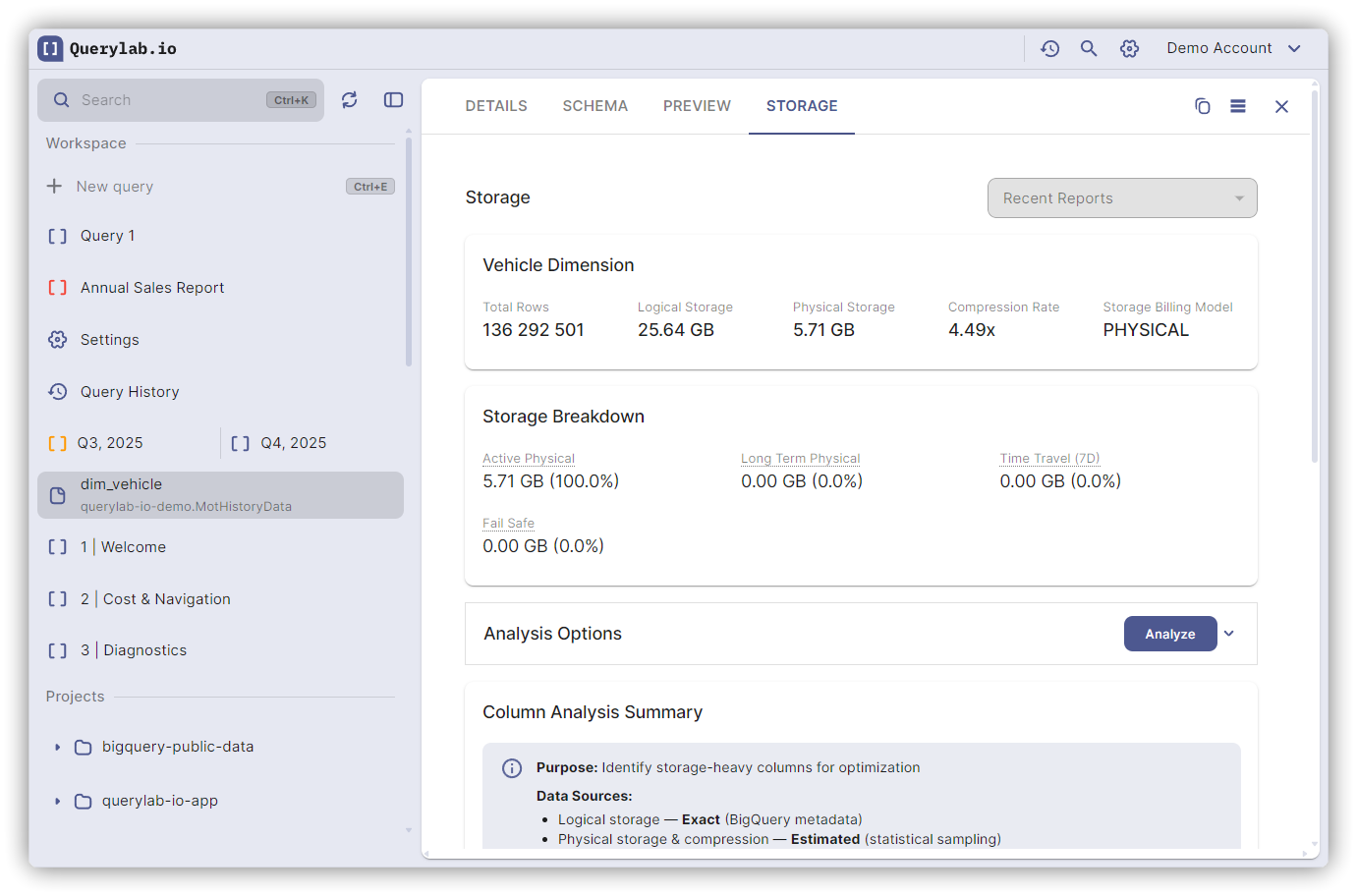Close the table details panel
Screen dimensions: 1357x896
point(1281,106)
